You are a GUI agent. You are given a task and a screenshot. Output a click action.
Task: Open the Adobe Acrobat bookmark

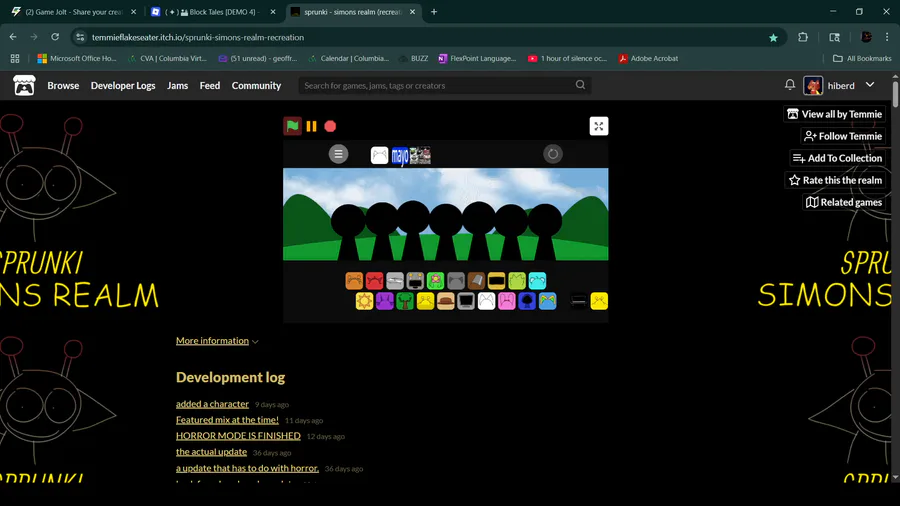click(x=648, y=59)
